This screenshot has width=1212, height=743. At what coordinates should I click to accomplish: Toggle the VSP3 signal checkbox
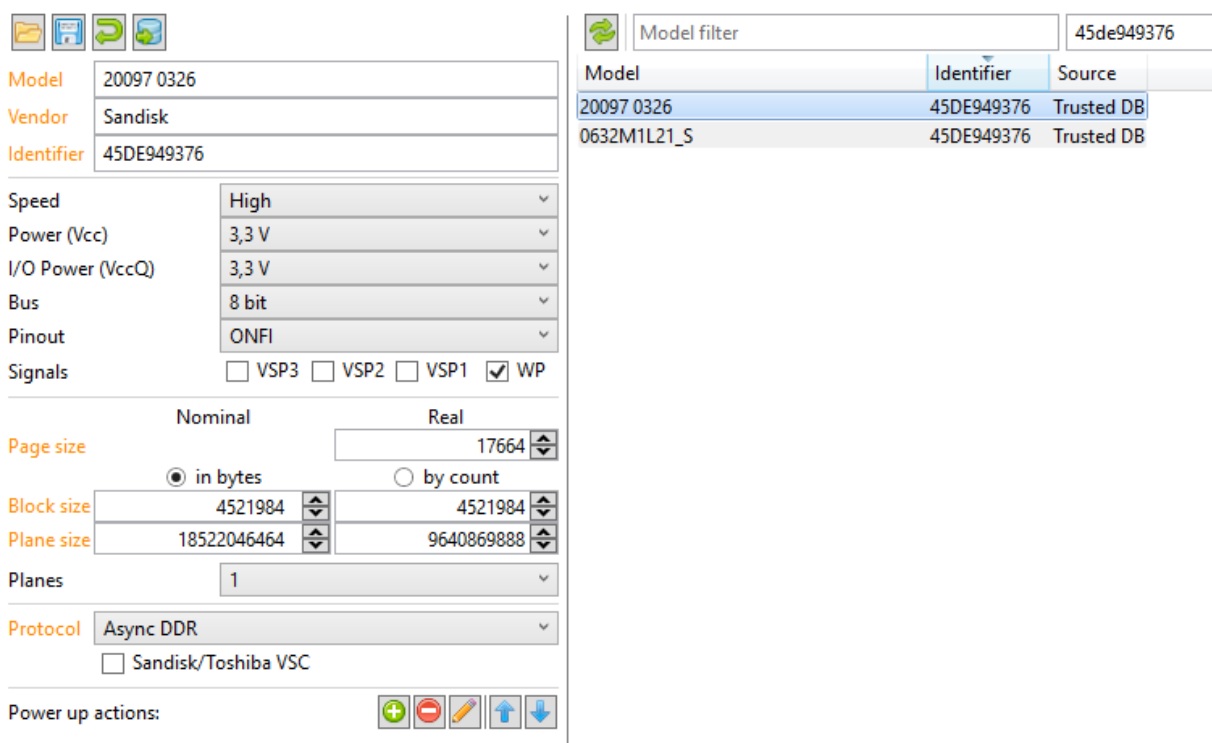click(x=236, y=371)
